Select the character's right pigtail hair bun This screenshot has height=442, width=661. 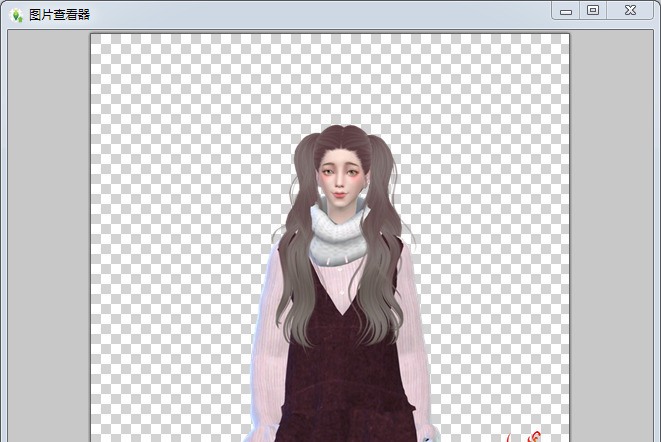[381, 160]
